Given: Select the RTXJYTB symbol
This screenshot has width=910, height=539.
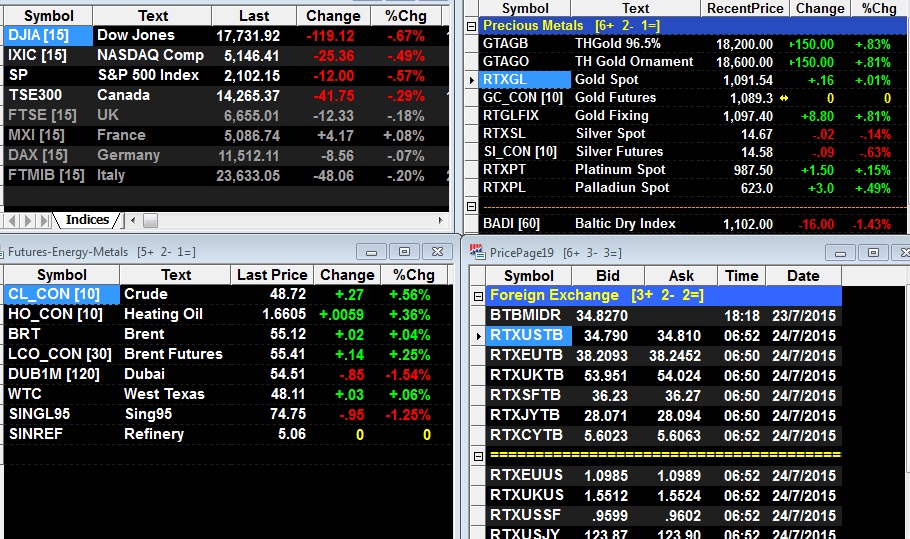Looking at the screenshot, I should tap(528, 415).
